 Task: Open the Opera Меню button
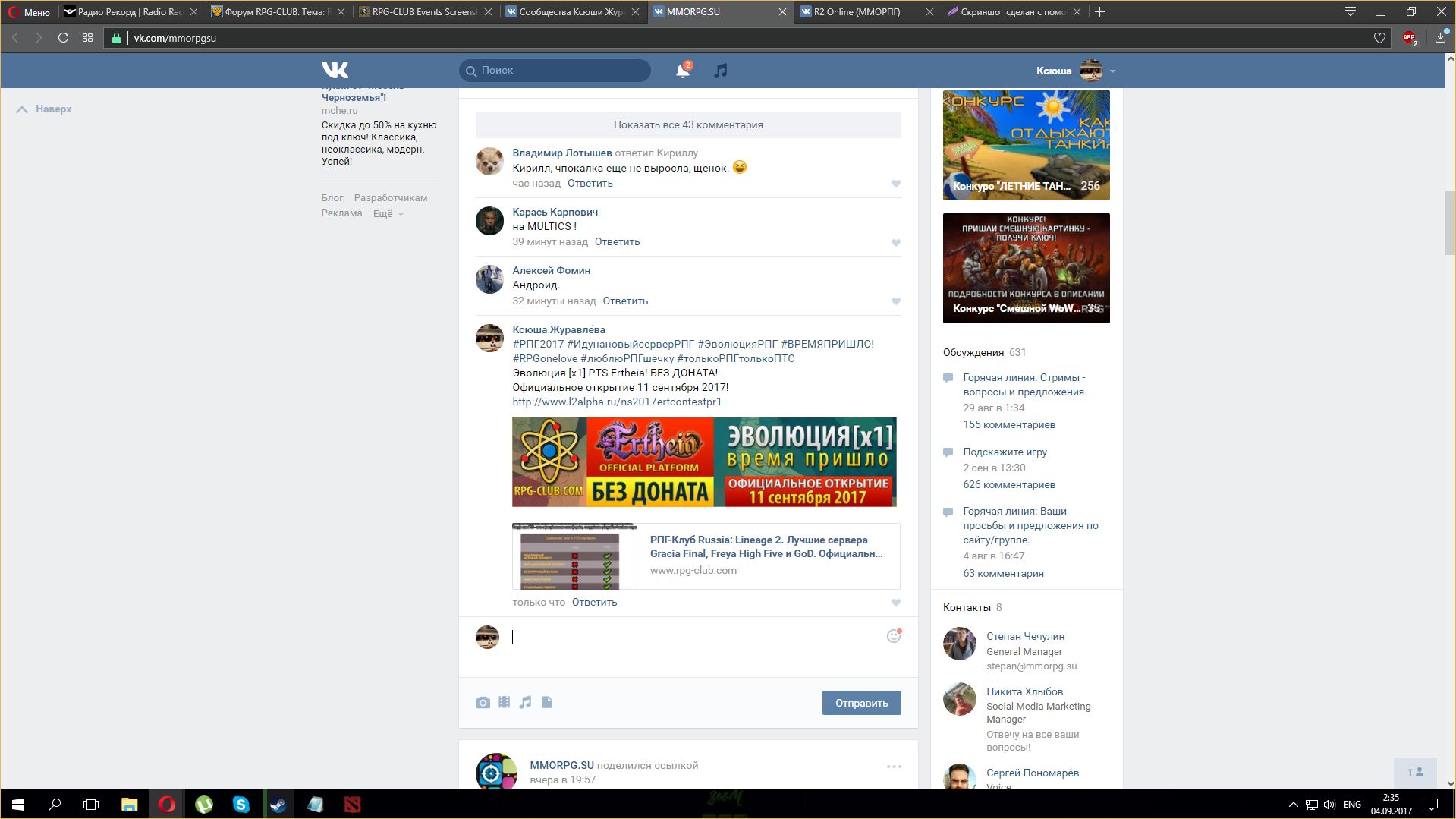pos(29,12)
